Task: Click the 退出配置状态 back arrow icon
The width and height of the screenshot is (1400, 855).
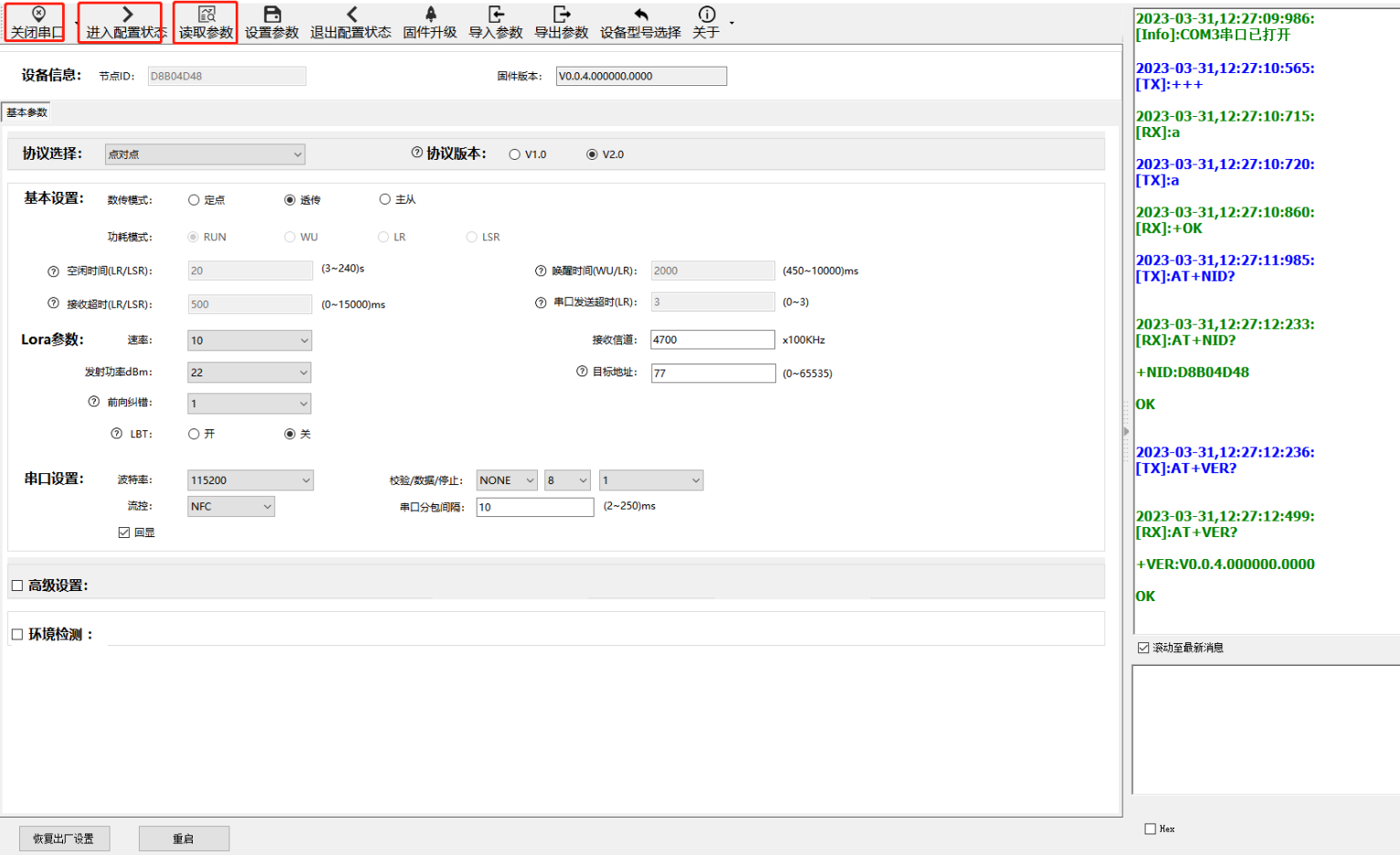Action: tap(352, 15)
